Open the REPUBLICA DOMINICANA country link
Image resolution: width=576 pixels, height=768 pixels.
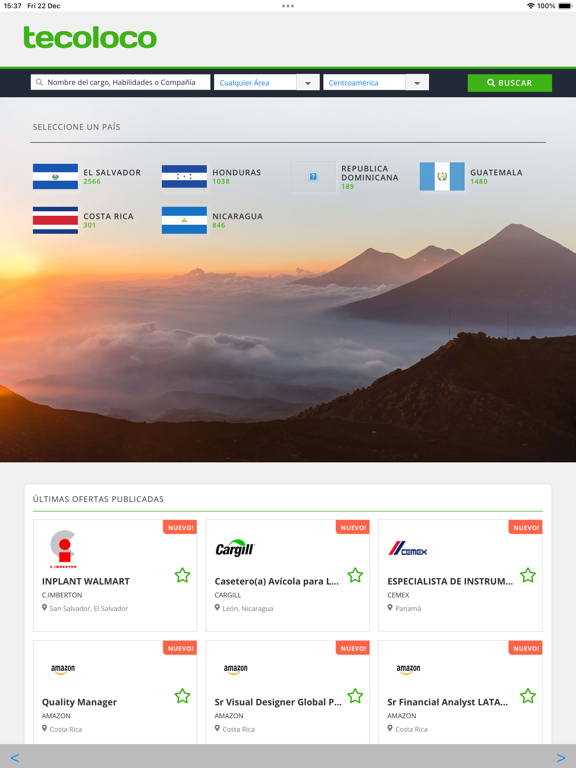tap(370, 173)
